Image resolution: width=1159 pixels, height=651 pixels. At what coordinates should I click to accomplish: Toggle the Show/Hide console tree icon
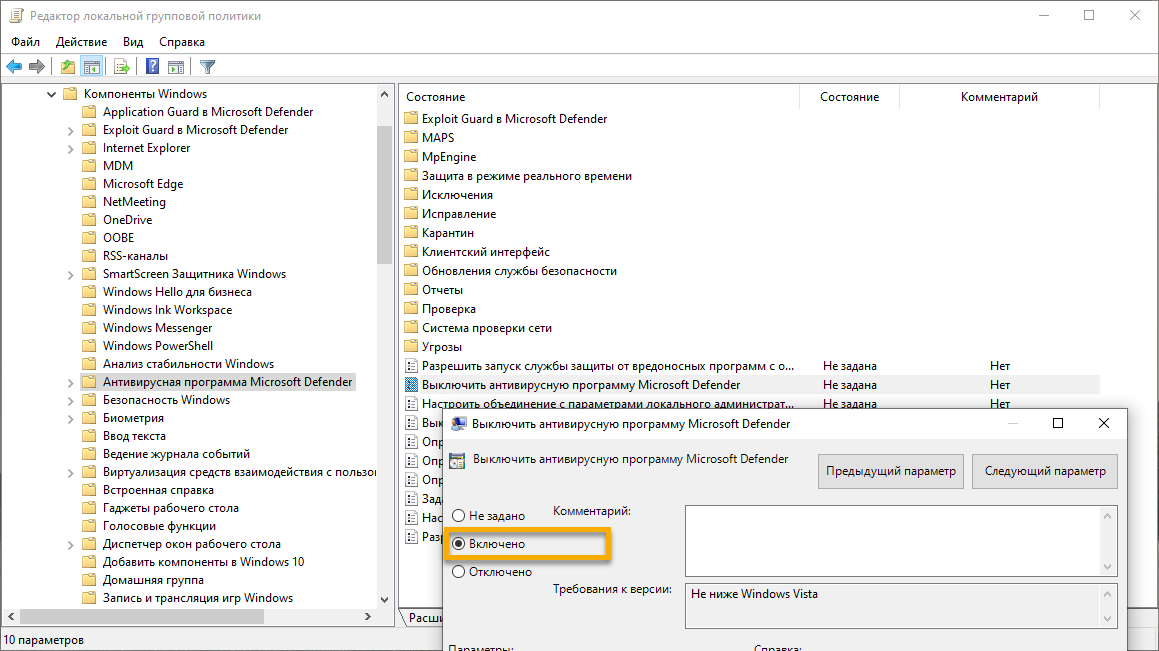click(91, 66)
